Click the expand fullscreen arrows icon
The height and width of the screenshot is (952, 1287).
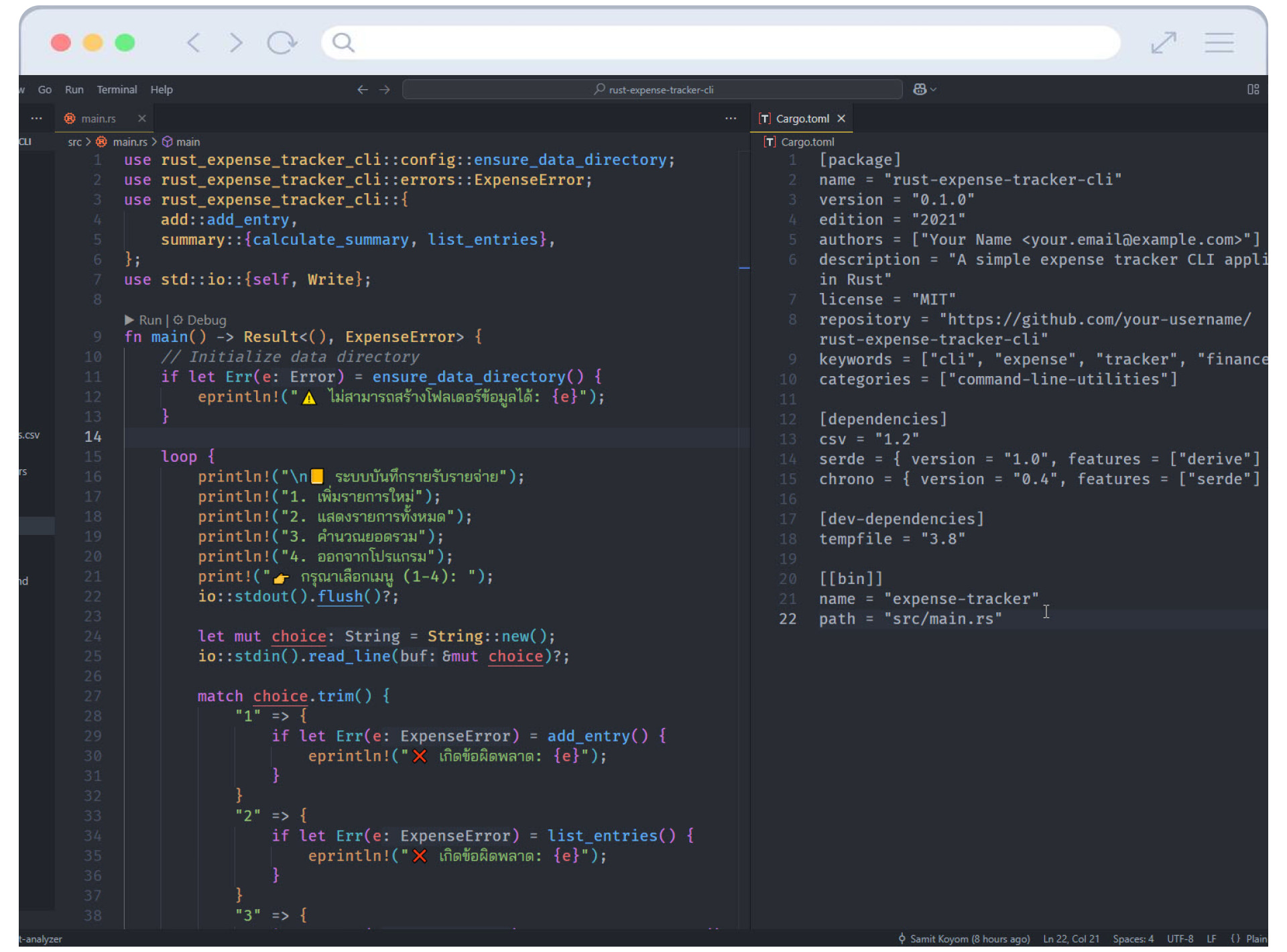click(1164, 43)
